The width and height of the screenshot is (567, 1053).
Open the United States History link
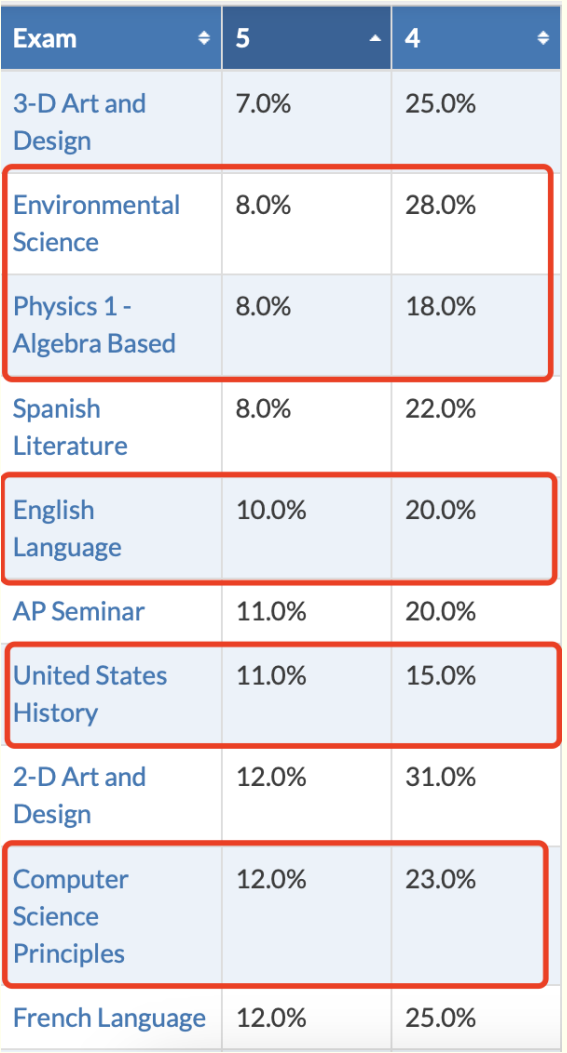pyautogui.click(x=90, y=694)
